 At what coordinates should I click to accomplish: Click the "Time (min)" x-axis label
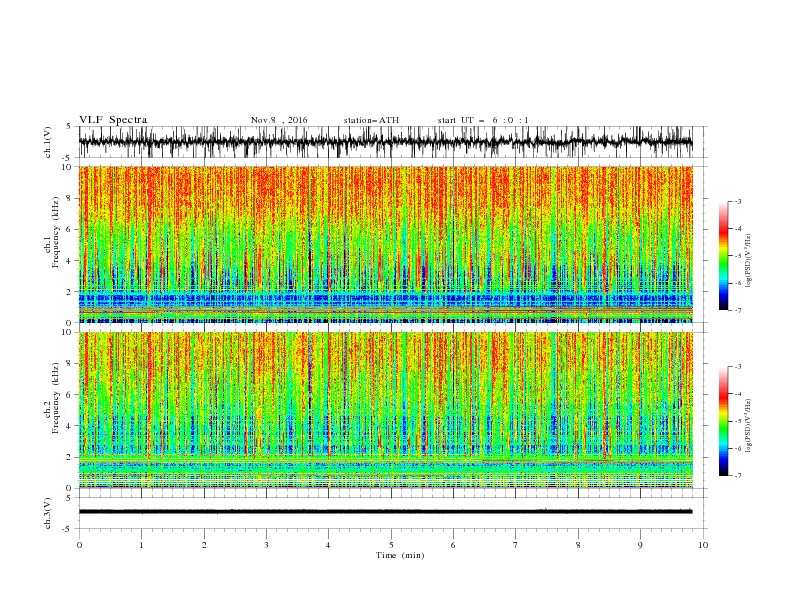click(400, 555)
